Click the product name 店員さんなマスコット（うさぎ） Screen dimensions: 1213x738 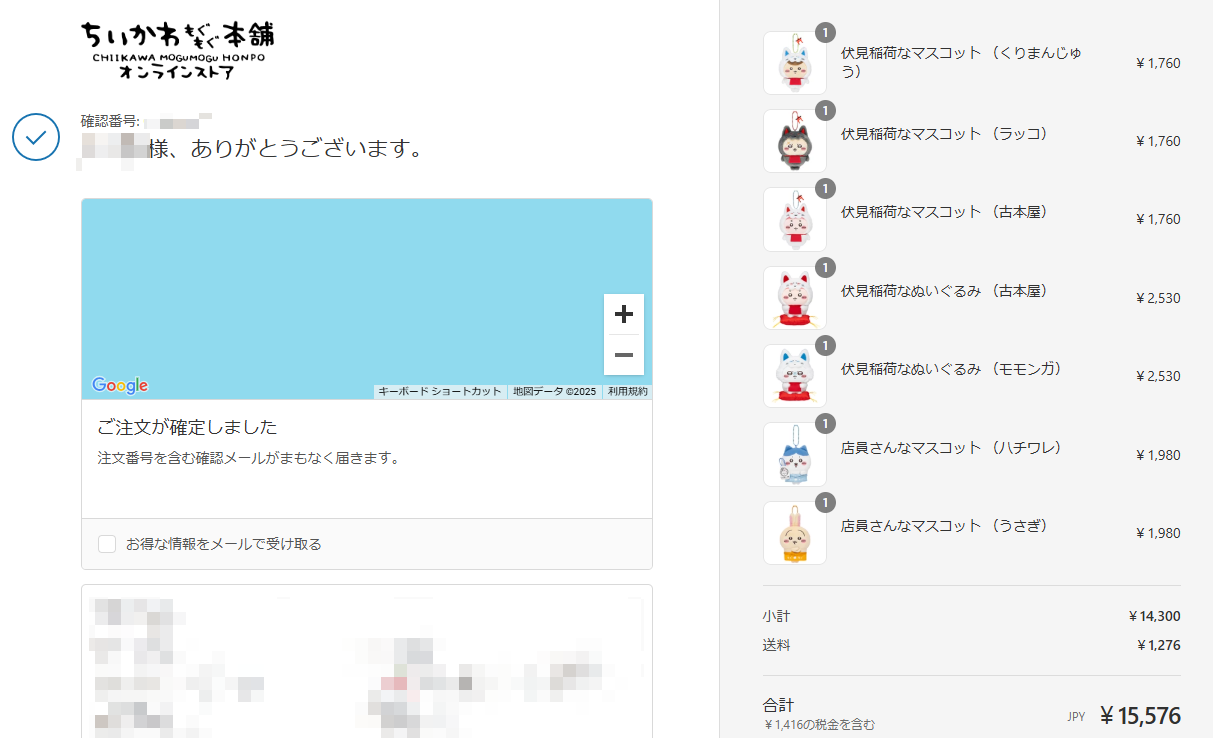point(944,525)
